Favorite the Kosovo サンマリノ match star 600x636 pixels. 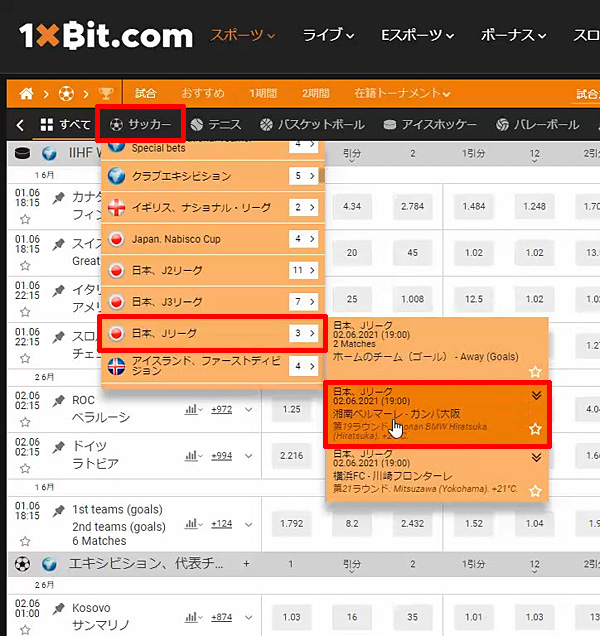(25, 630)
